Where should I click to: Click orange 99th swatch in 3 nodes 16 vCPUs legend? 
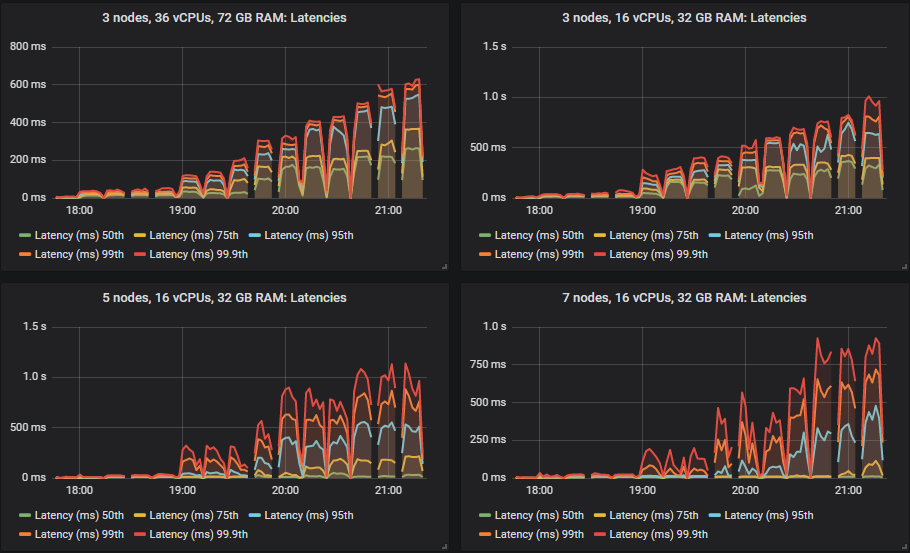coord(485,254)
